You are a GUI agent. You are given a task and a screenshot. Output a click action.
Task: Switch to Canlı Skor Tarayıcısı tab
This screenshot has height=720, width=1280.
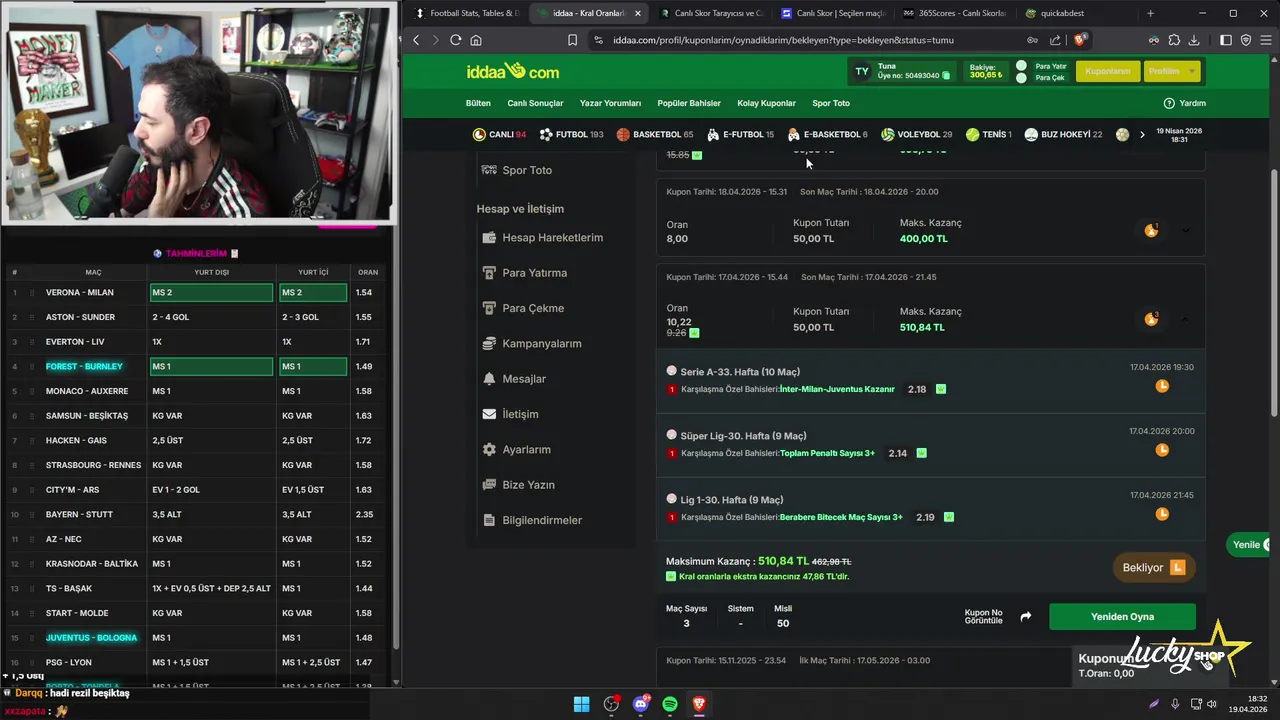click(711, 13)
